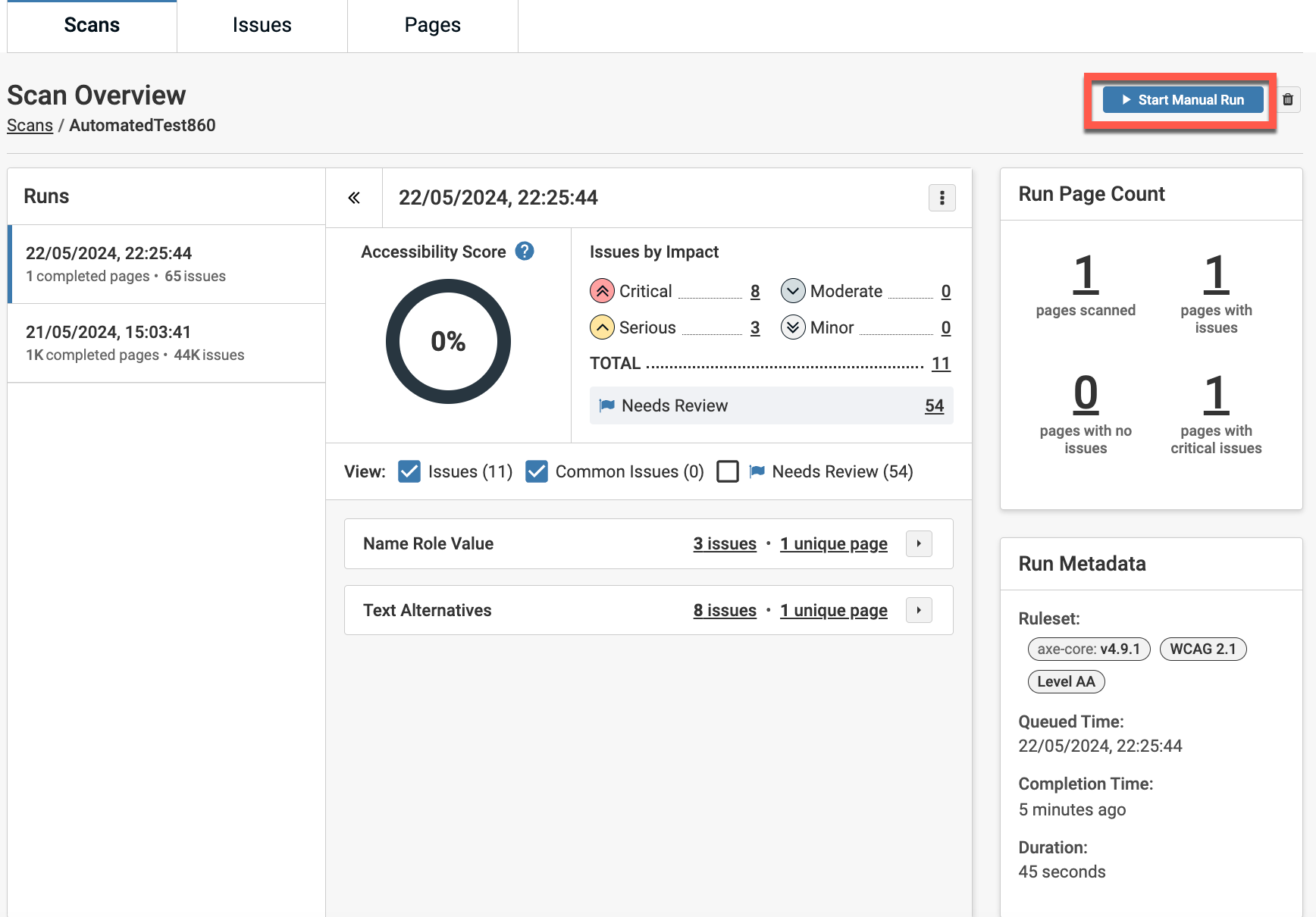Screen dimensions: 1316x917
Task: Uncheck the Issues (11) checkbox
Action: (409, 471)
